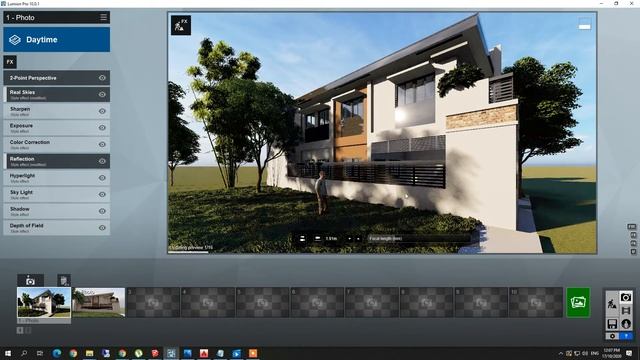Switch to Movie mode filmstrip icon
Screen dimensions: 640x360
pyautogui.click(x=626, y=311)
